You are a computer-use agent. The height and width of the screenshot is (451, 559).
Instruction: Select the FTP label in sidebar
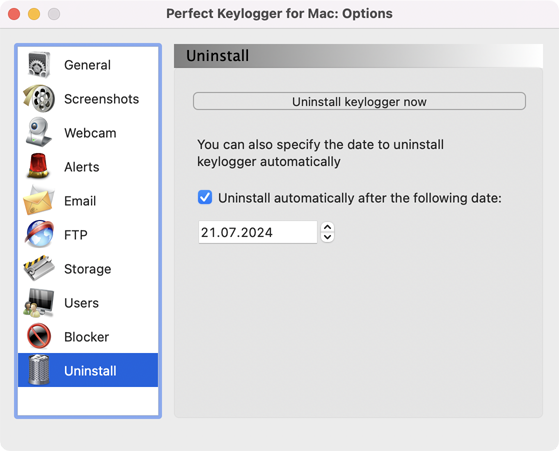(76, 235)
